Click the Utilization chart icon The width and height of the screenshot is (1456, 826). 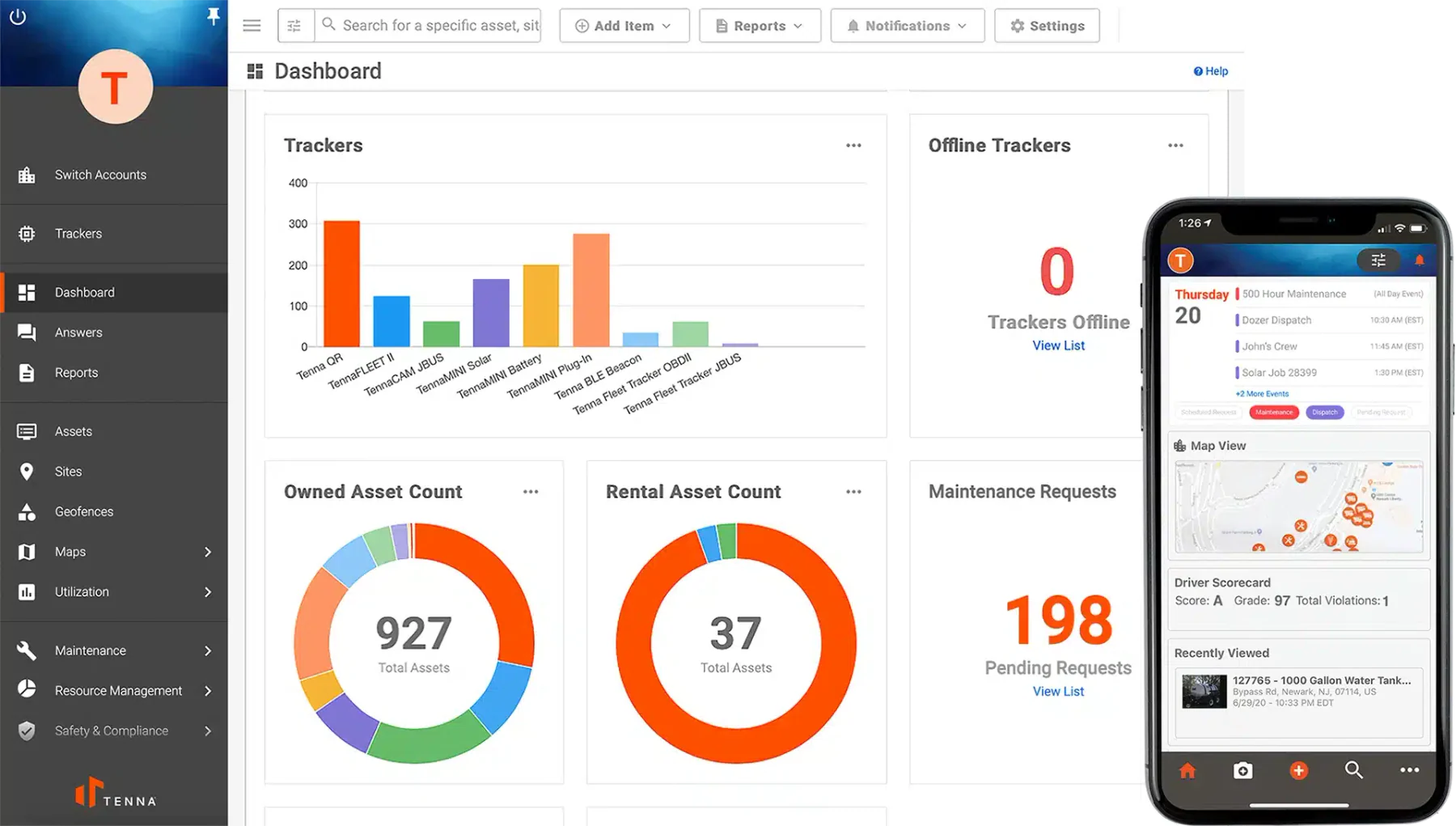click(27, 592)
